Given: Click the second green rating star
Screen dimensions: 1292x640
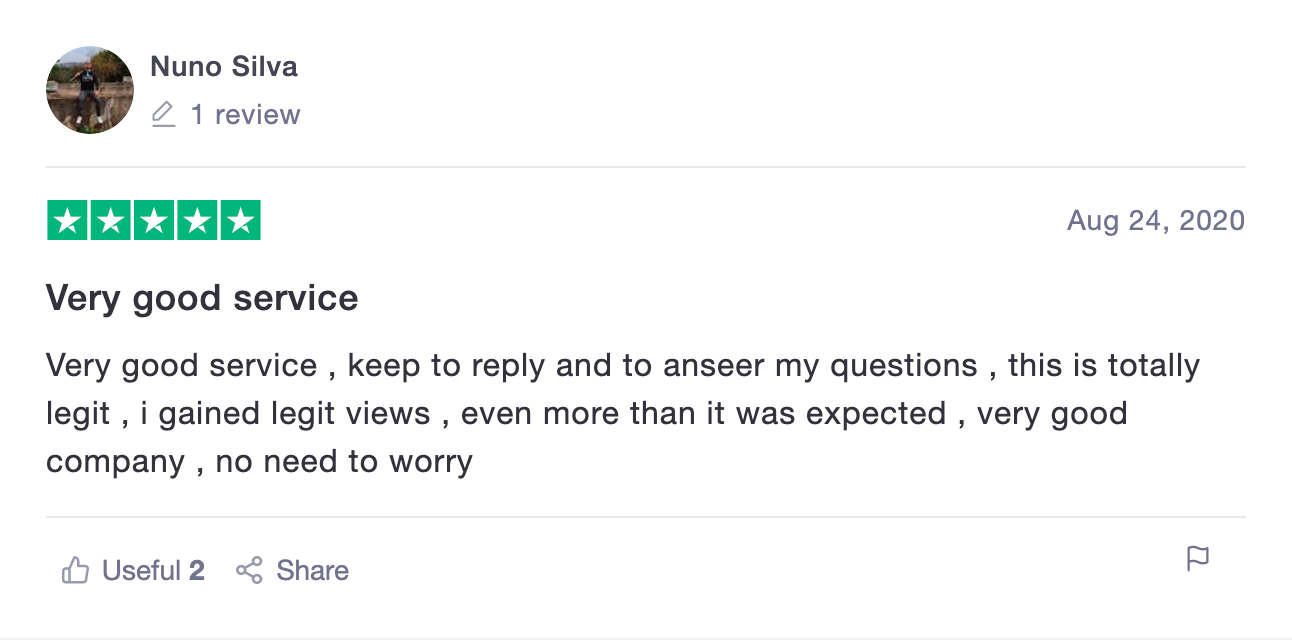Looking at the screenshot, I should (x=111, y=221).
